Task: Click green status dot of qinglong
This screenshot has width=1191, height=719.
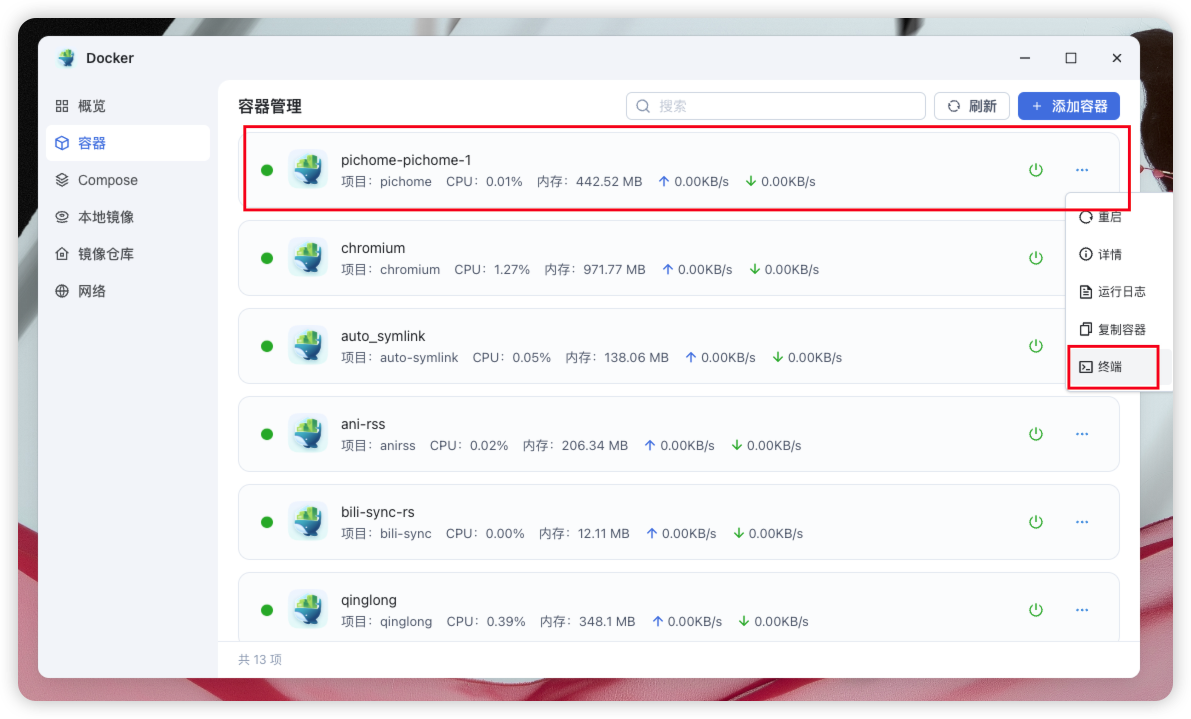Action: [x=267, y=610]
